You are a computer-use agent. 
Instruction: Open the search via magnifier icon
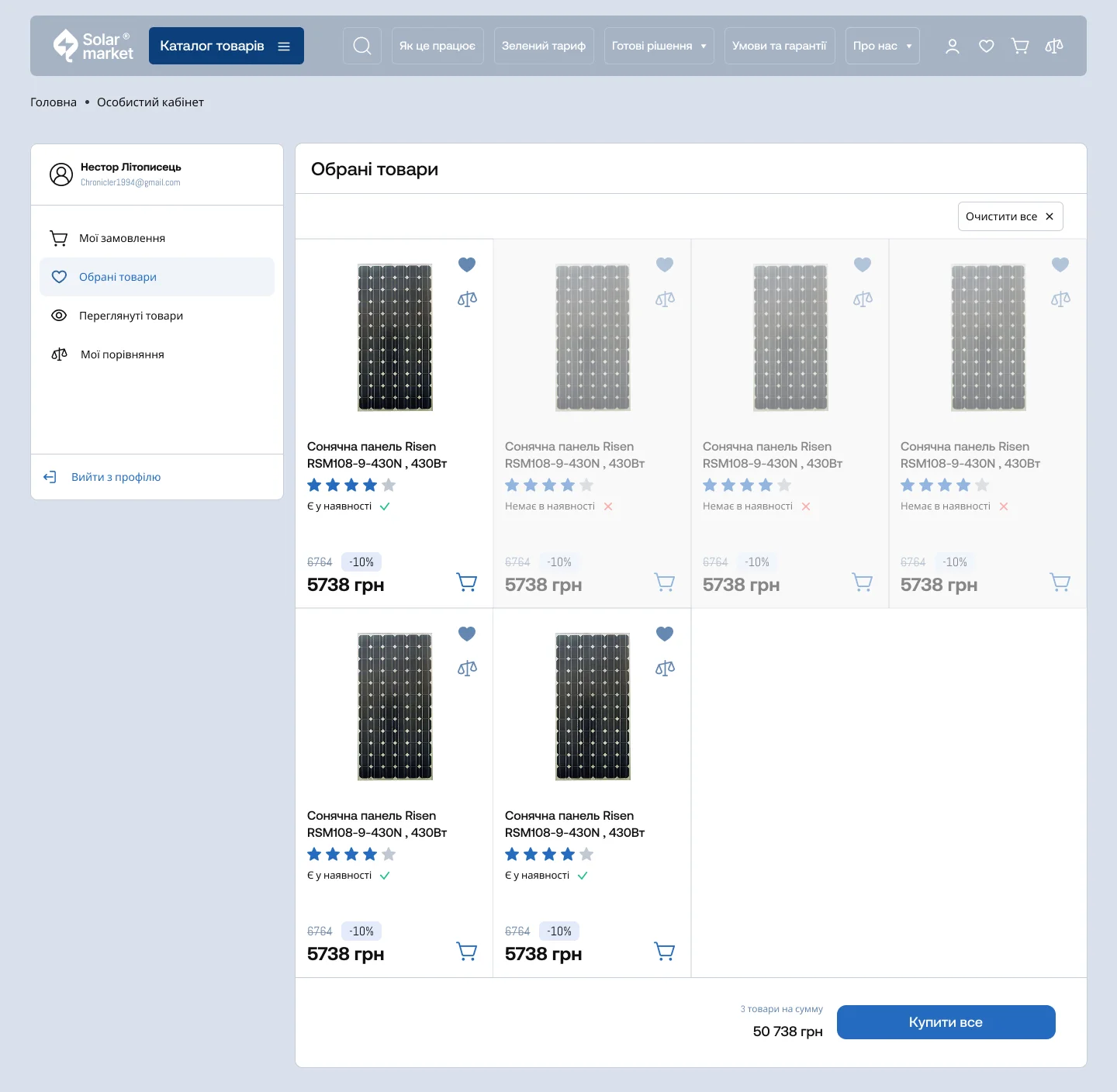point(362,46)
